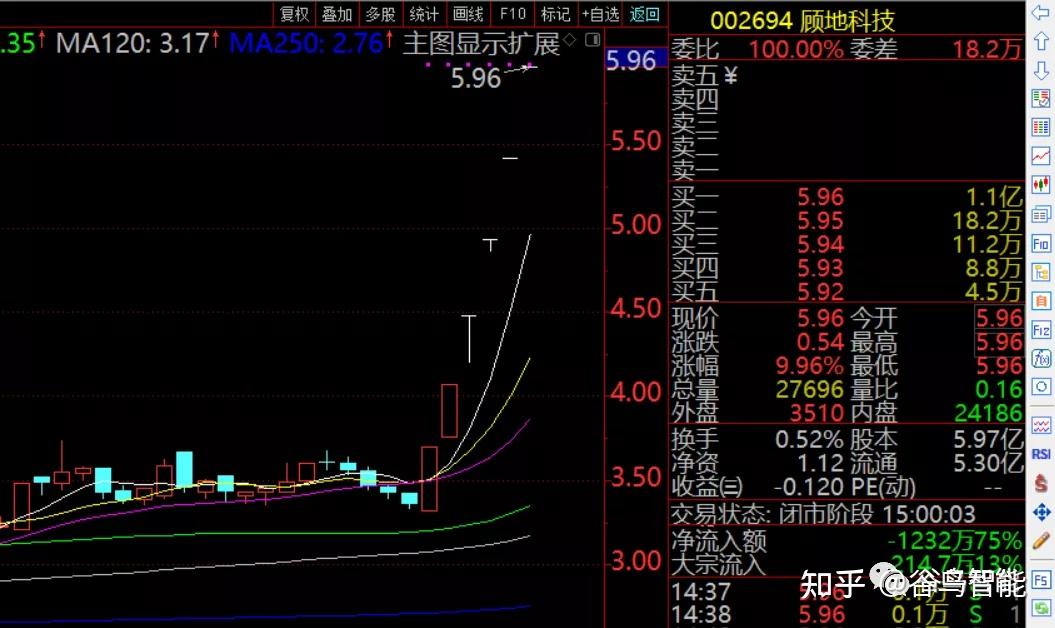Click the up arrow icon atop right sidebar

(x=1041, y=41)
